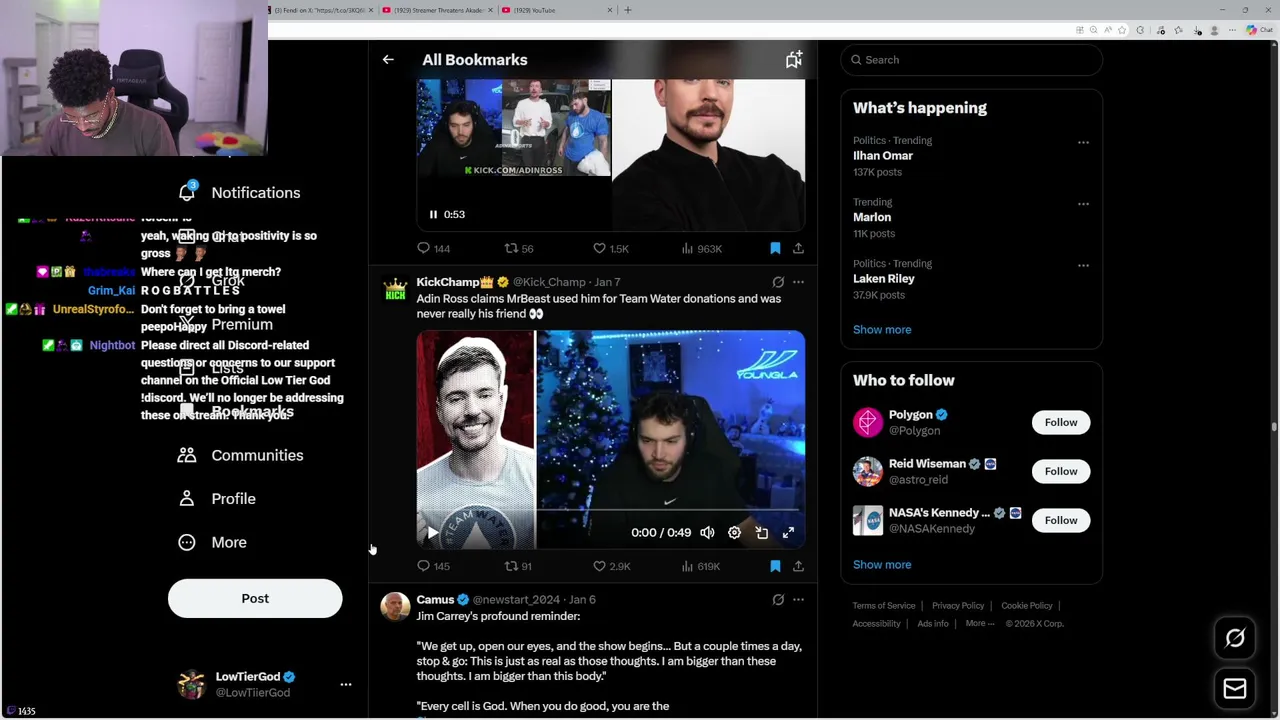The width and height of the screenshot is (1280, 720).
Task: Share KickChamp's Adin Ross tweet
Action: coord(798,566)
